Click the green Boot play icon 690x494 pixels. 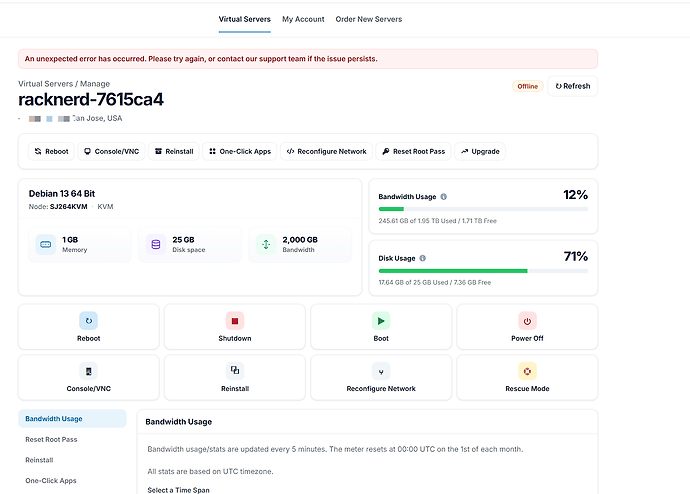pos(381,321)
